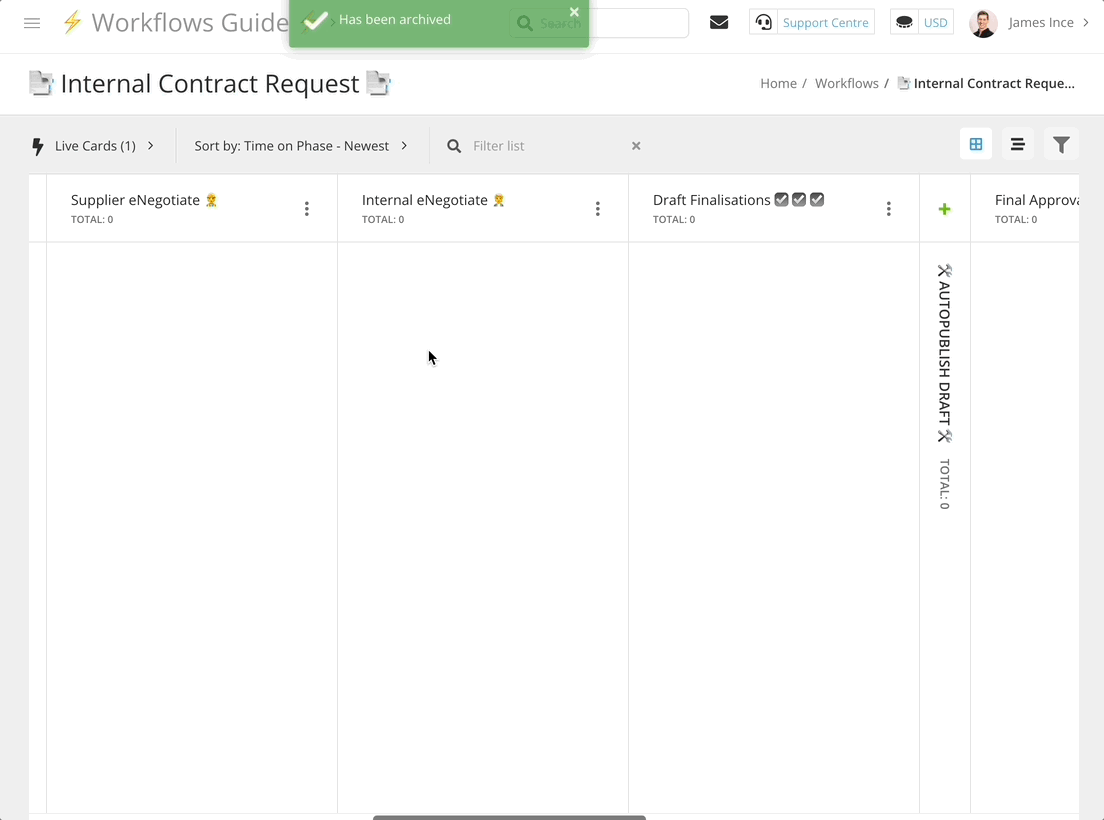Open Supplier eNegotiate phase options menu
This screenshot has width=1104, height=820.
tap(306, 208)
